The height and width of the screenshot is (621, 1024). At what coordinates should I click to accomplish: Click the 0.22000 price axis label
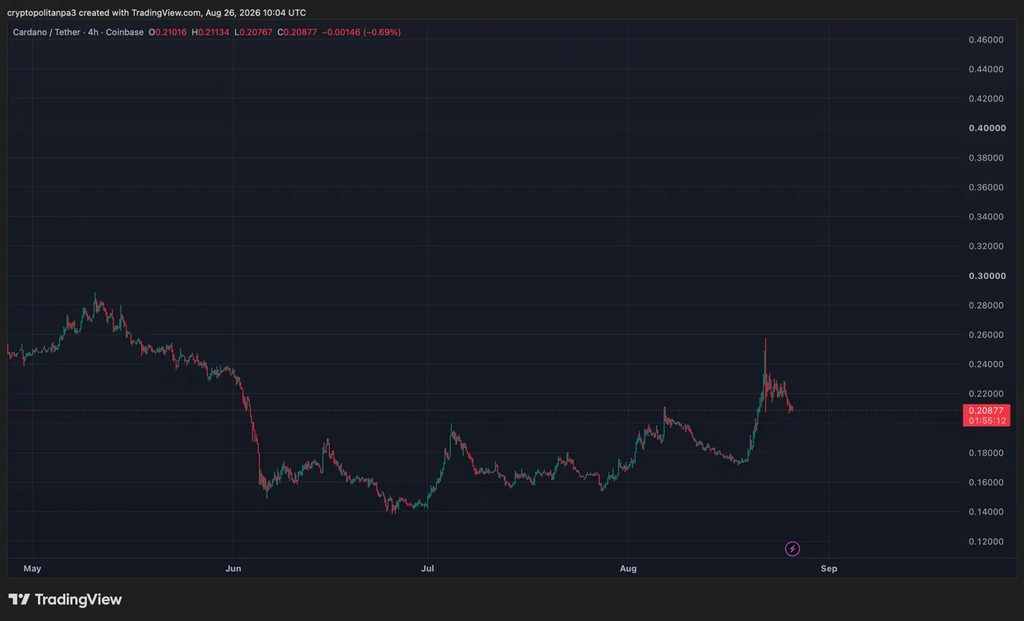(x=986, y=394)
